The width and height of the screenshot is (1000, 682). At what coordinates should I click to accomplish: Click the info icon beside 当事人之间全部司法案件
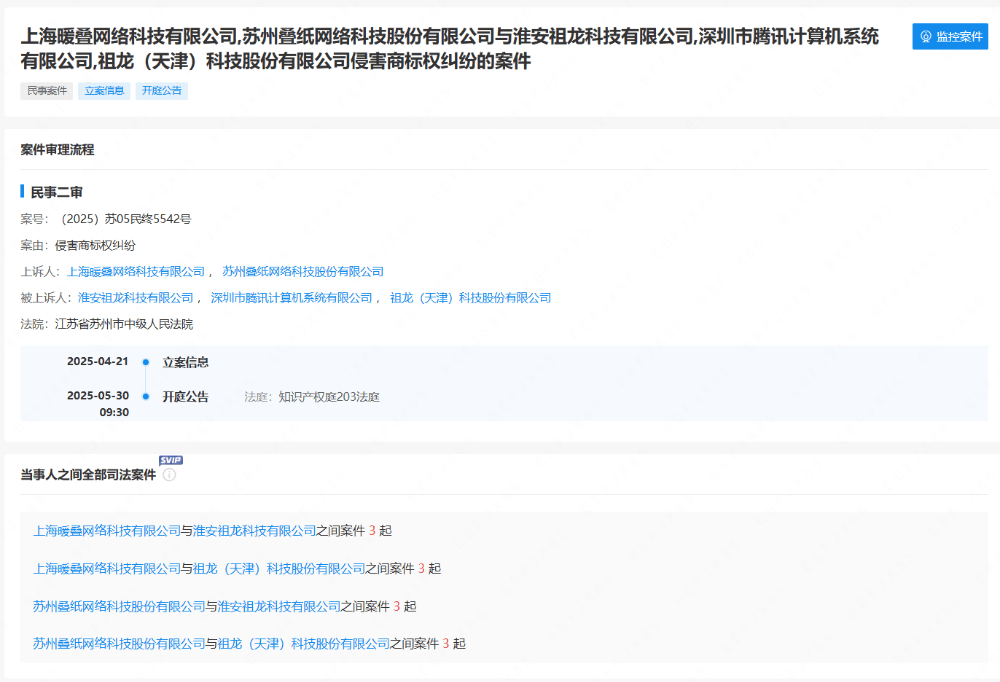[169, 475]
